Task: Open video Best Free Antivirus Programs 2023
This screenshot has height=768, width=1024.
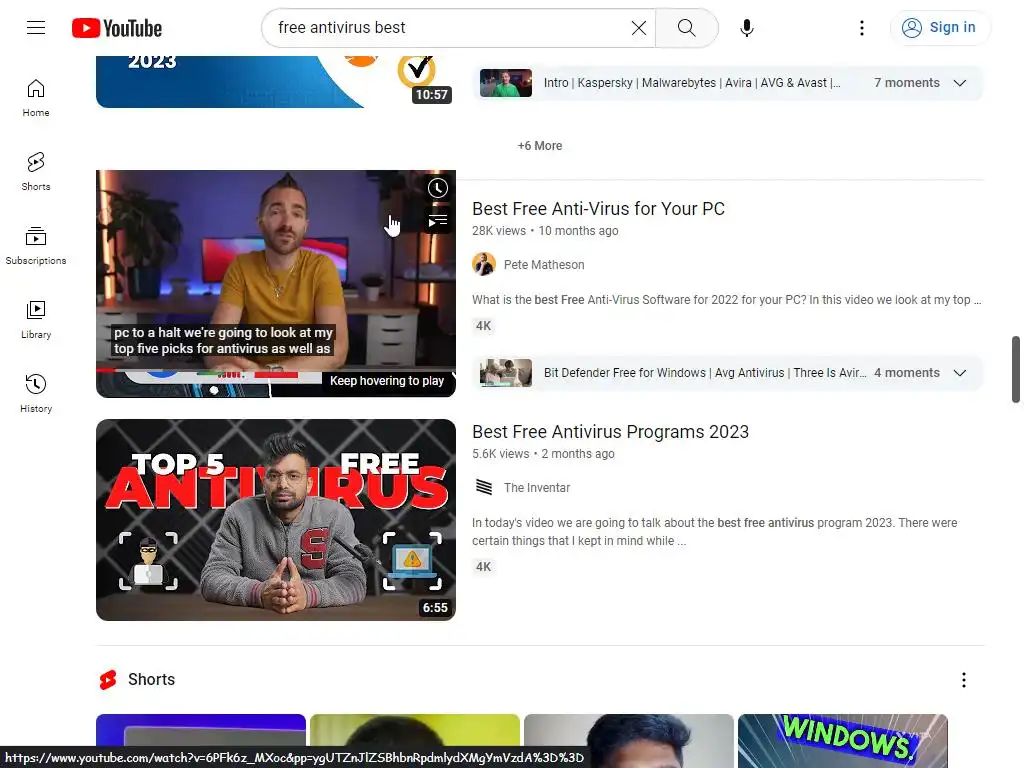Action: click(610, 432)
